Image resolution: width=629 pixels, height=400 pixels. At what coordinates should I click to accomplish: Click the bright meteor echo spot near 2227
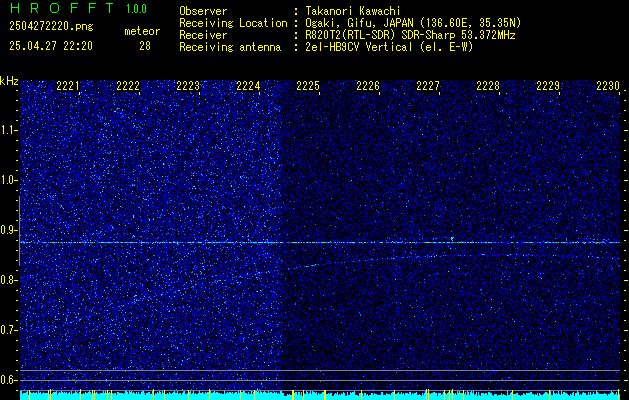pos(452,239)
